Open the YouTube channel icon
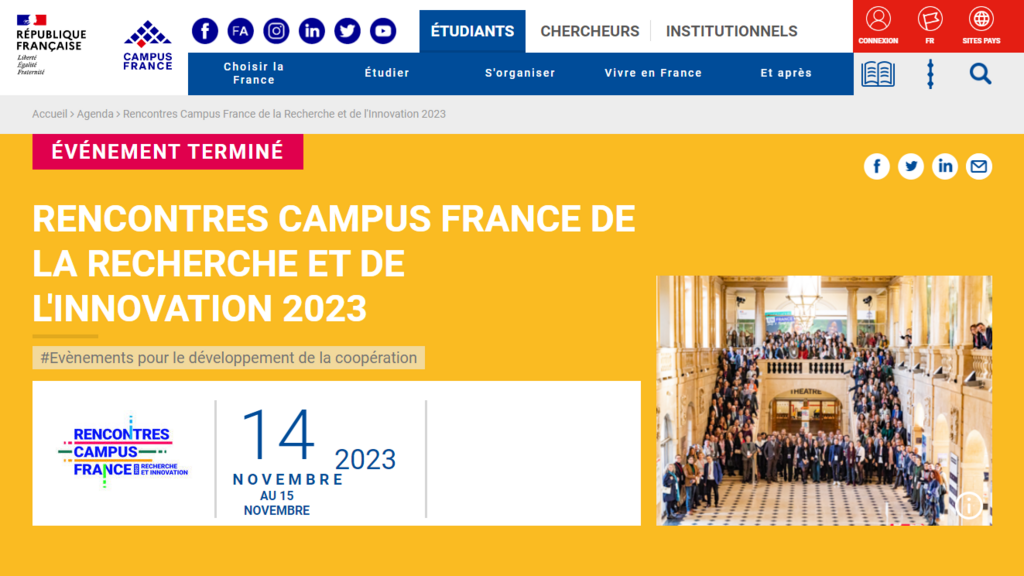This screenshot has height=576, width=1024. [x=383, y=31]
